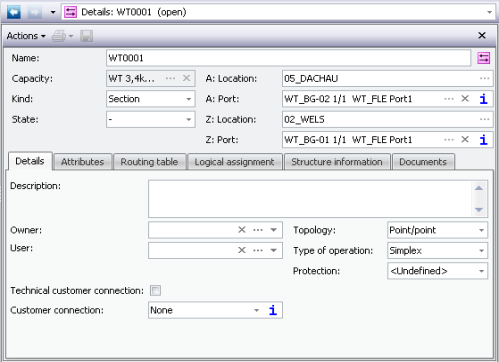Open the User dropdown arrow

pos(274,251)
